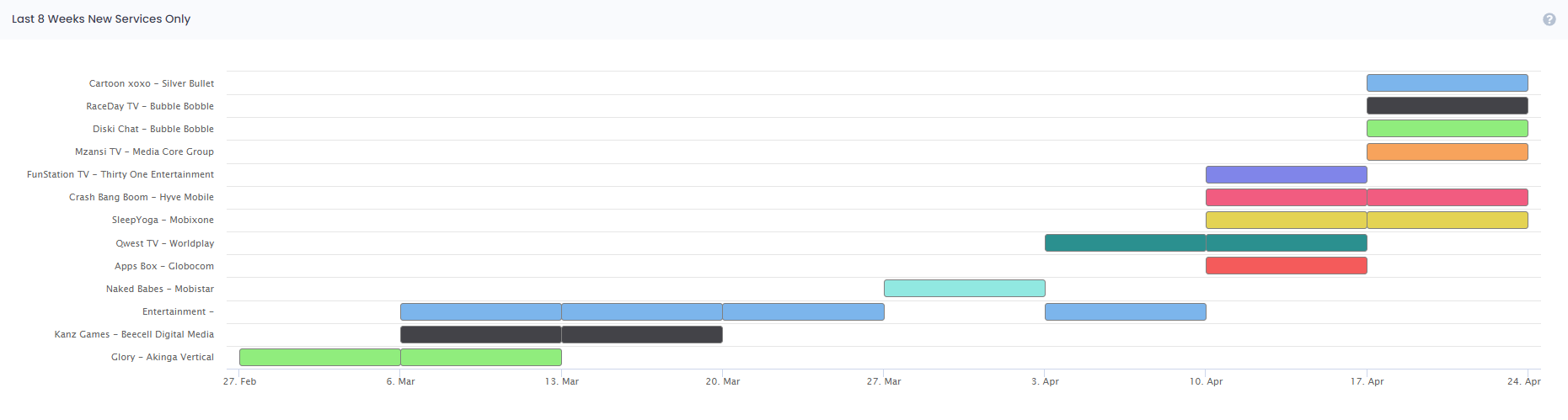The height and width of the screenshot is (420, 1568).
Task: Select the light cyan Mobistar bar
Action: point(964,289)
